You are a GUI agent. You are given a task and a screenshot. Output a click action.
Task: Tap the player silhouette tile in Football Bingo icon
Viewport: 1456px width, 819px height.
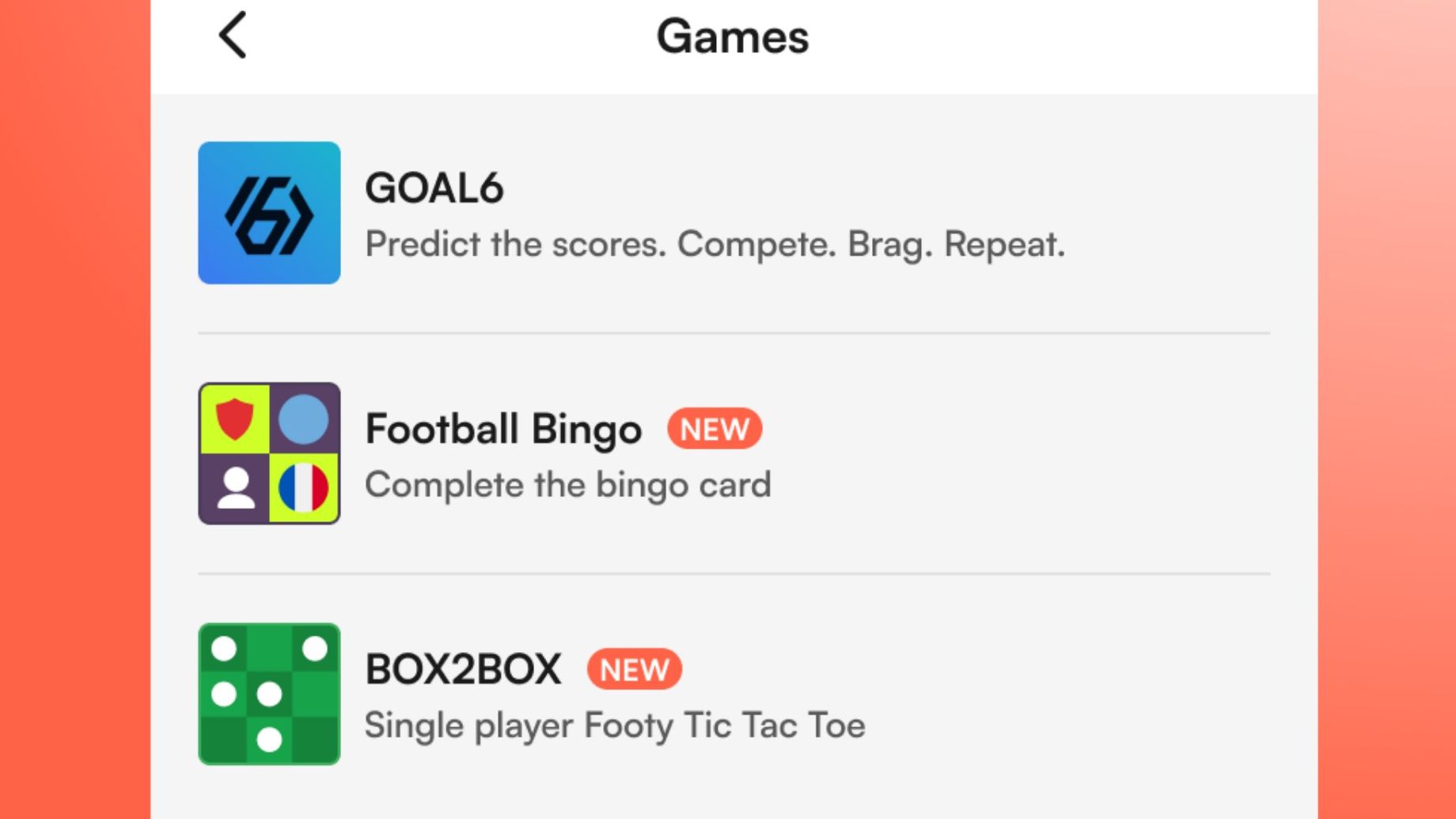tap(233, 486)
